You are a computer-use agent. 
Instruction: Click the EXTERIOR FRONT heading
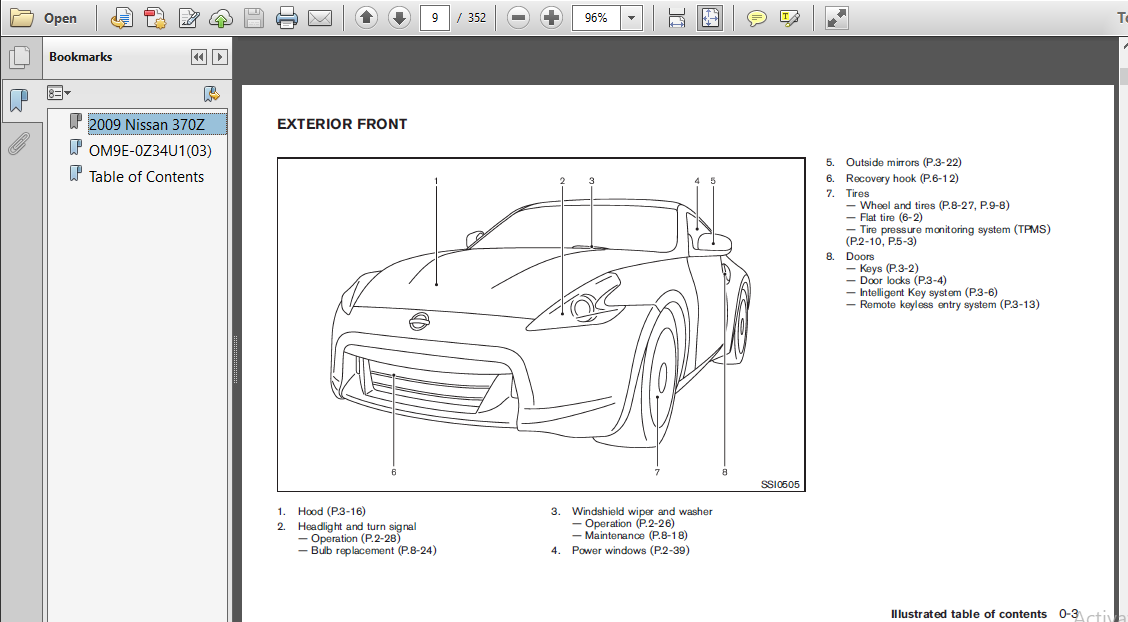point(342,124)
